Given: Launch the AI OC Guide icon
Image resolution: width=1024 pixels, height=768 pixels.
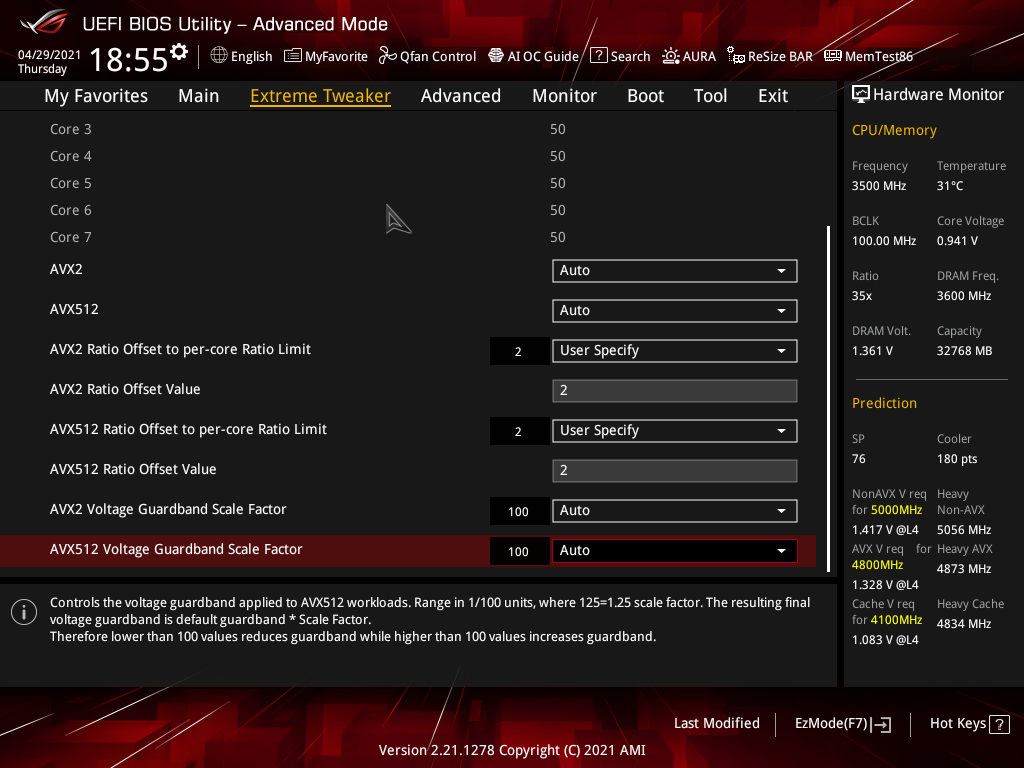Looking at the screenshot, I should point(496,56).
